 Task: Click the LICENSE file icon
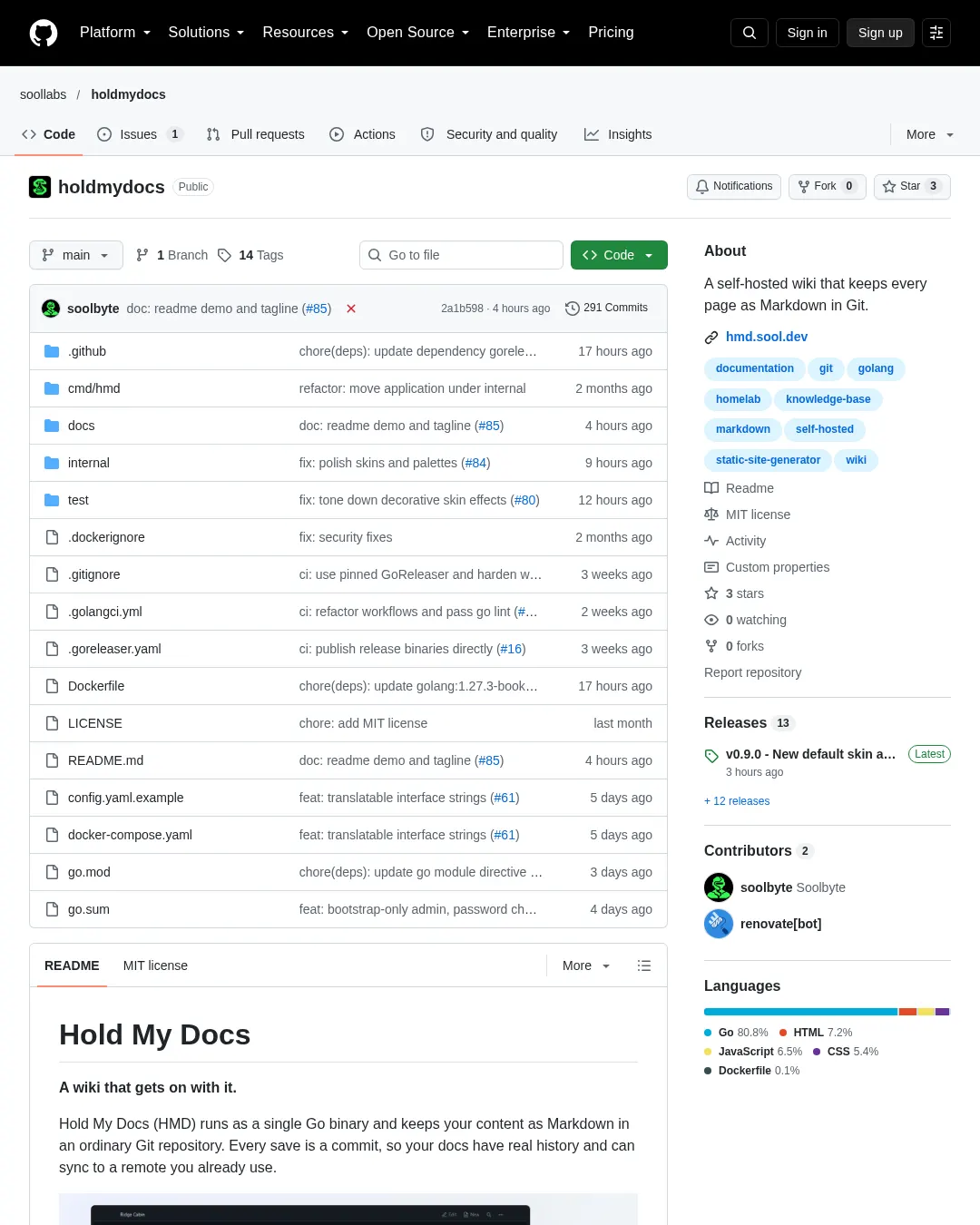[52, 723]
